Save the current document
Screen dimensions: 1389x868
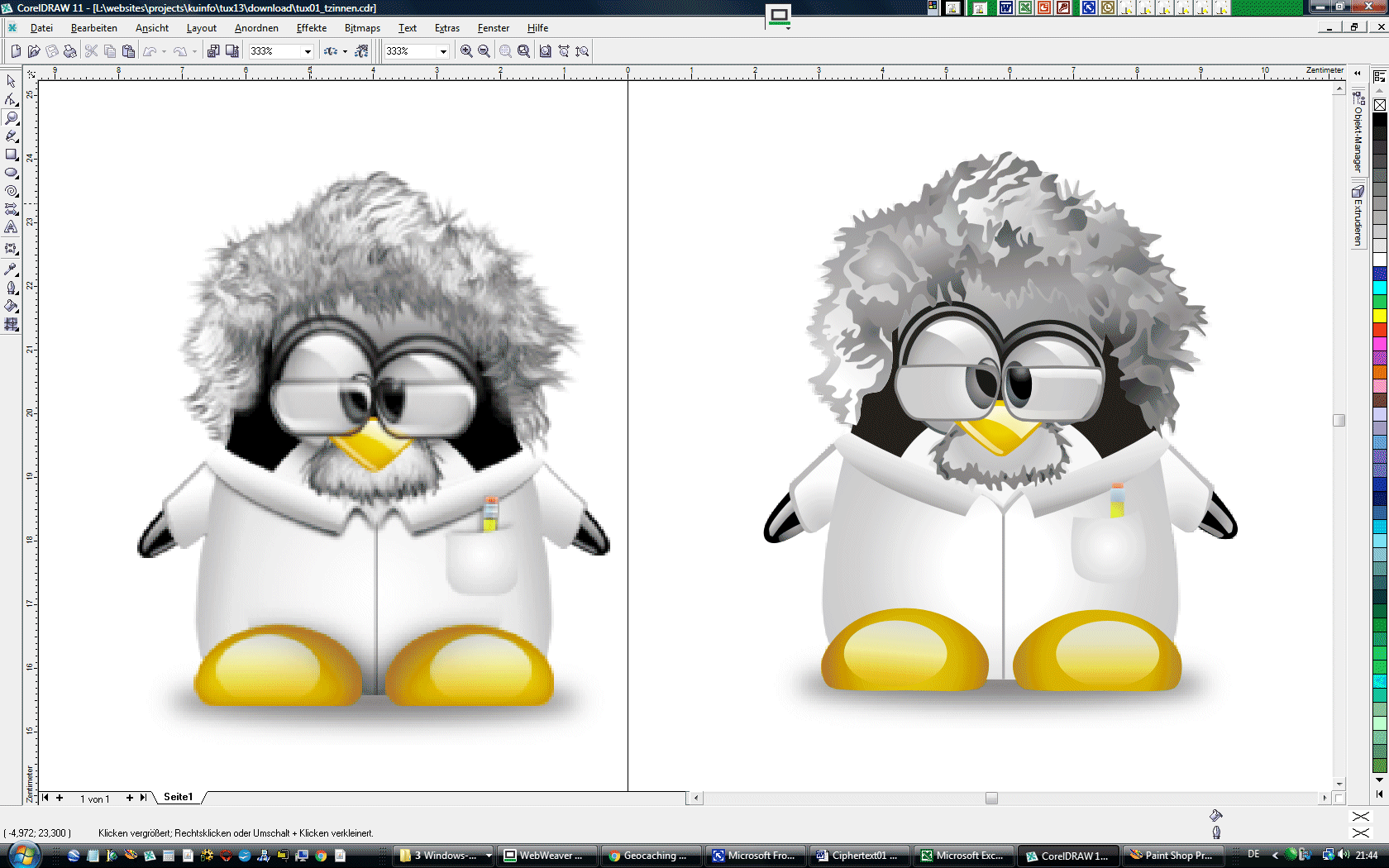[52, 51]
